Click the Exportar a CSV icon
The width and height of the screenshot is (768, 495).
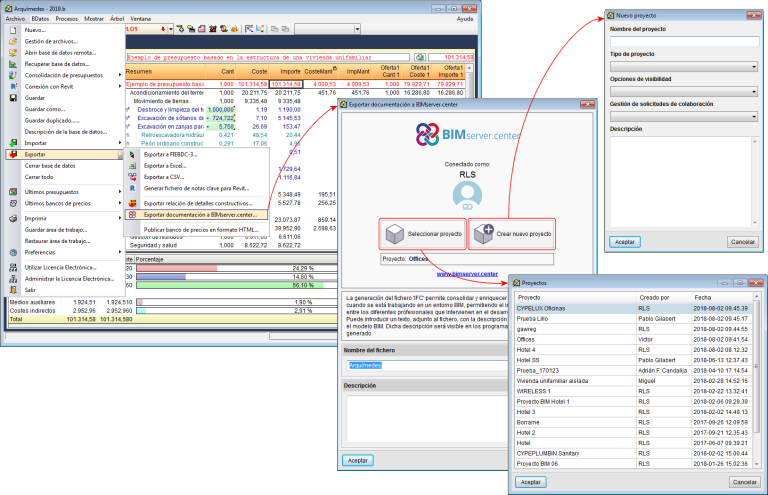click(x=132, y=177)
